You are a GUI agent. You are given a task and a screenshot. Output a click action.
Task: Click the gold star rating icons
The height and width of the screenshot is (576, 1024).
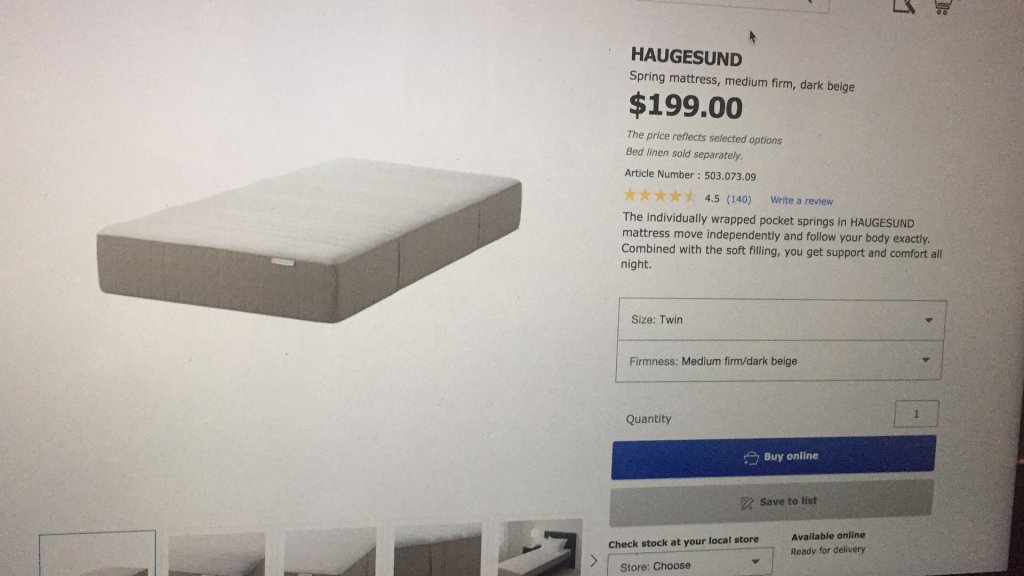658,195
